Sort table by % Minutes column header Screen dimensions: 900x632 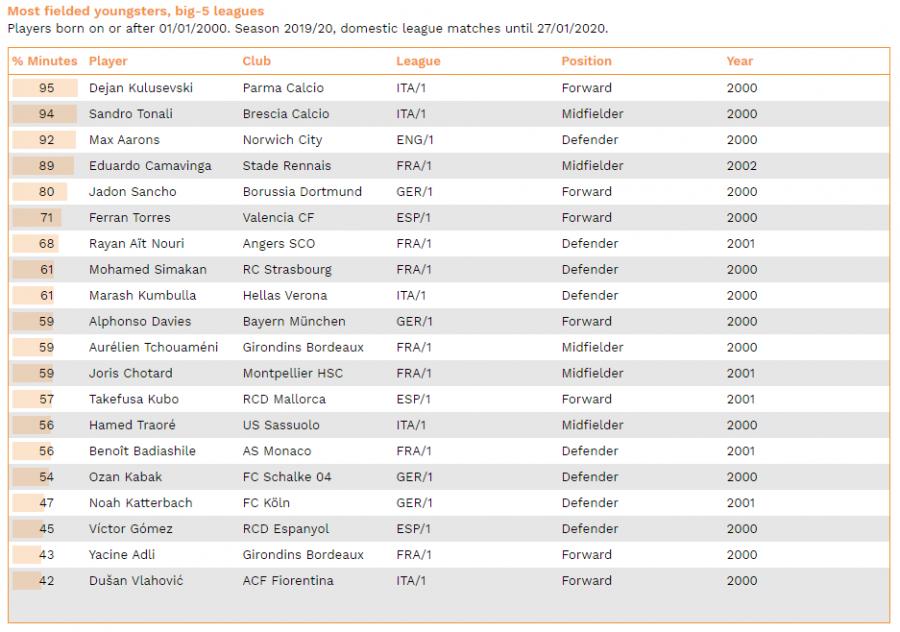(x=45, y=61)
